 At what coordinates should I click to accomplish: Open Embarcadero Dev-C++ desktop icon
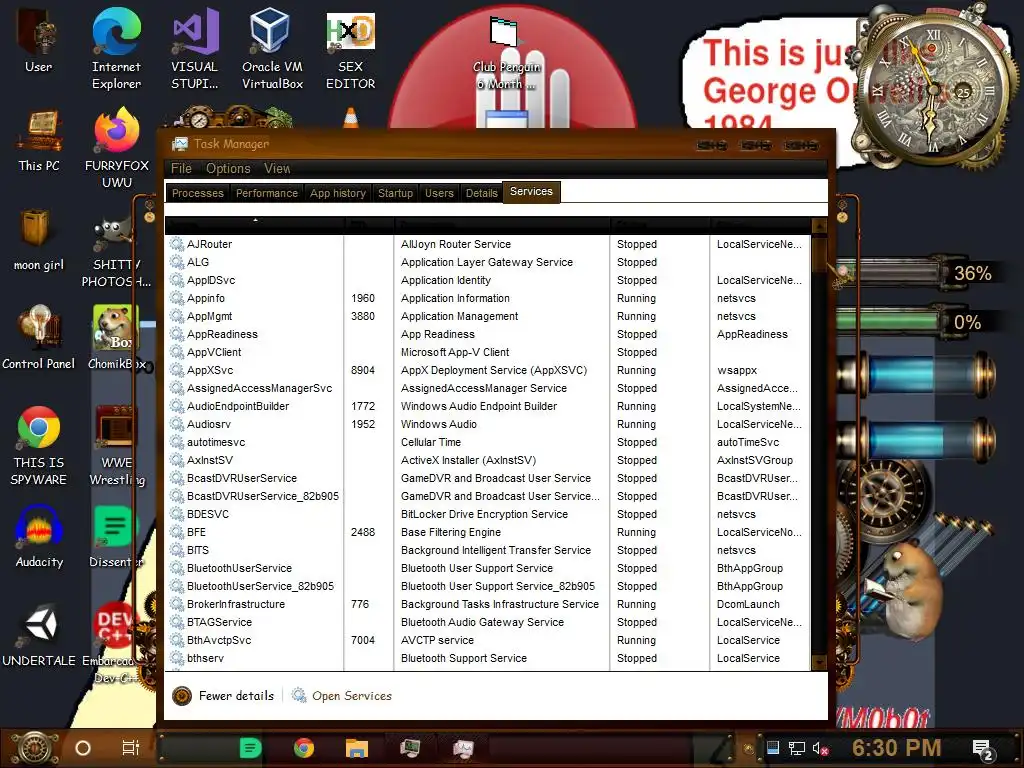[115, 644]
